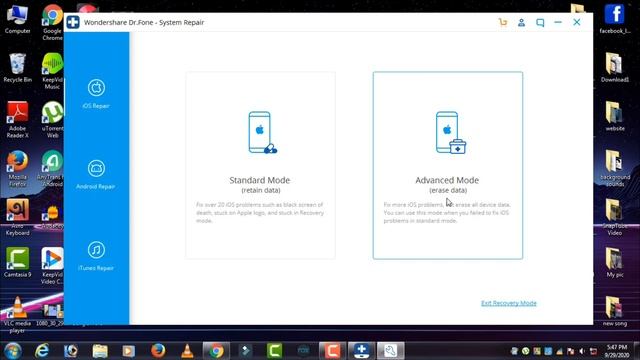Select the Mozilla Firefox desktop icon
Image resolution: width=640 pixels, height=360 pixels.
click(x=17, y=169)
